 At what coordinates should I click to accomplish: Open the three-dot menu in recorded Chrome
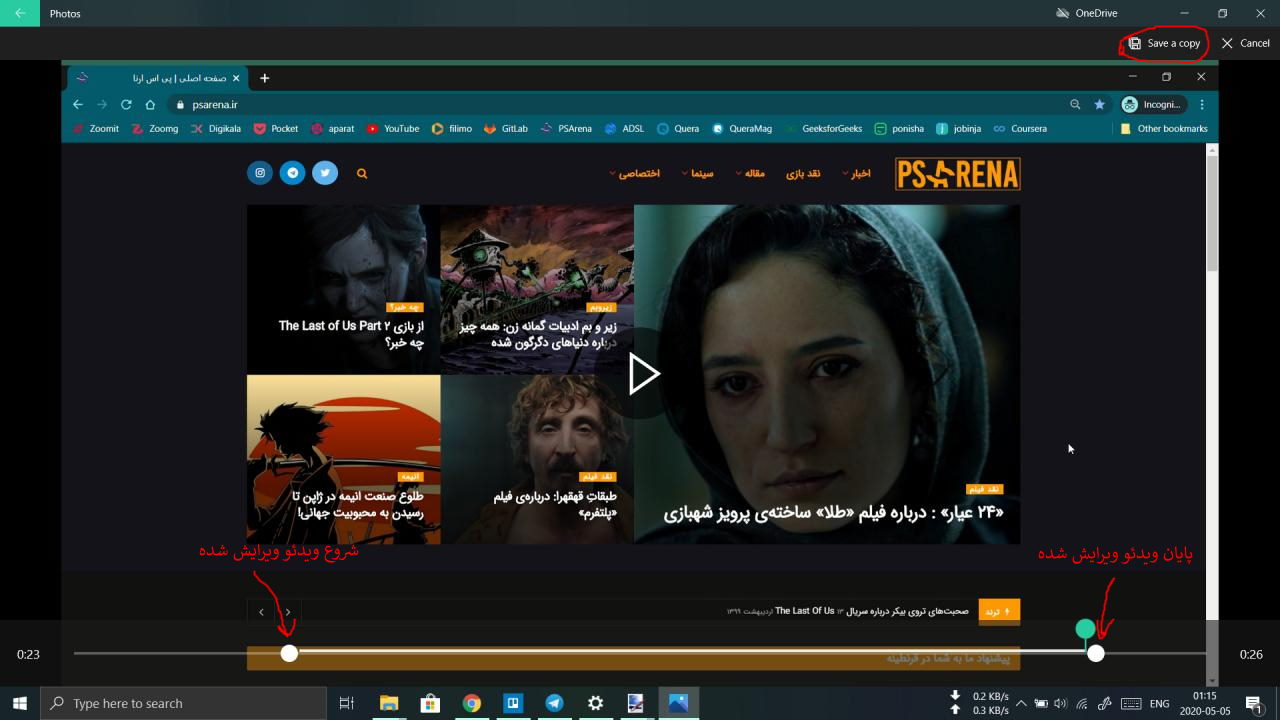click(x=1202, y=104)
